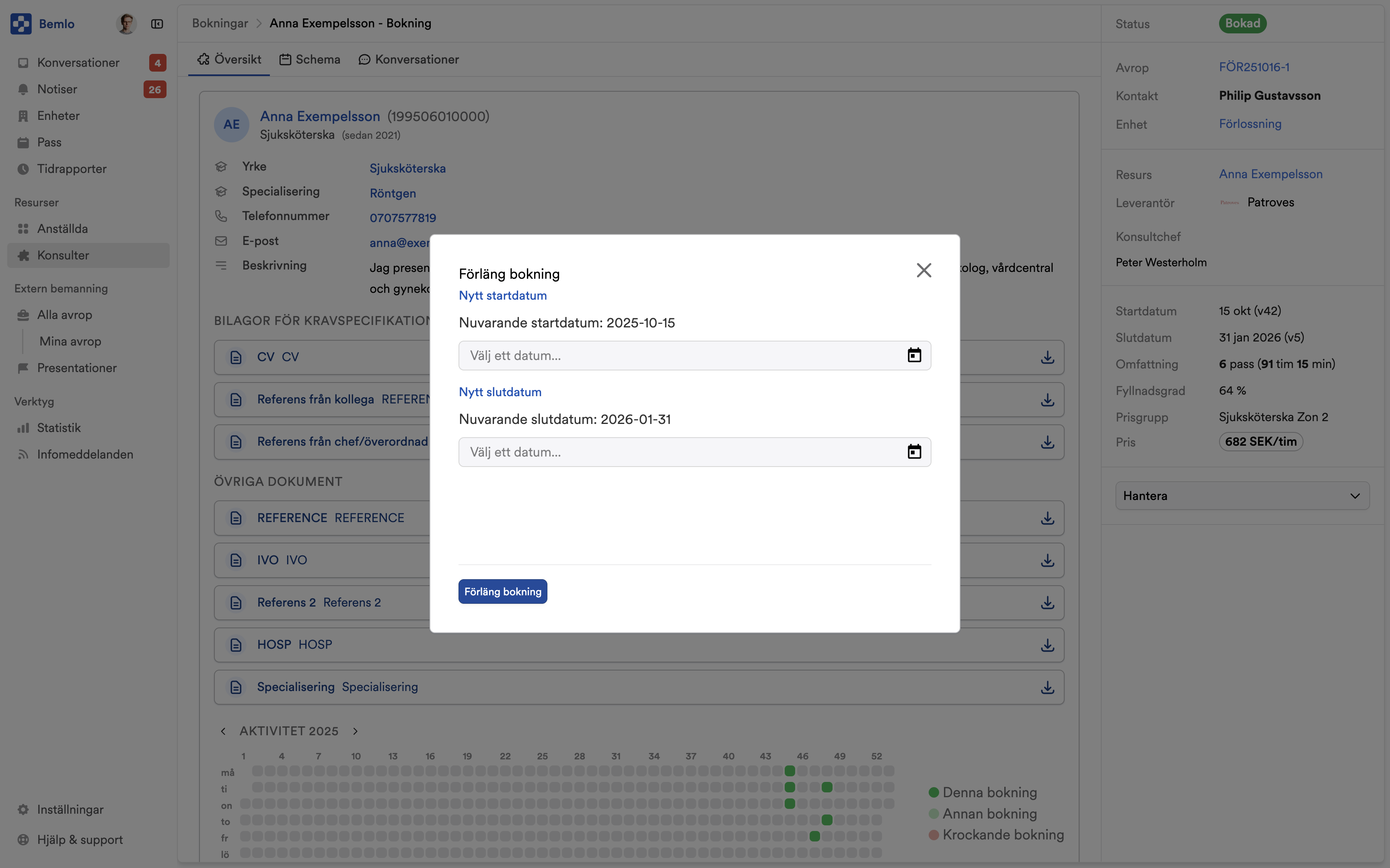The height and width of the screenshot is (868, 1390).
Task: Download the CV document
Action: (1047, 357)
